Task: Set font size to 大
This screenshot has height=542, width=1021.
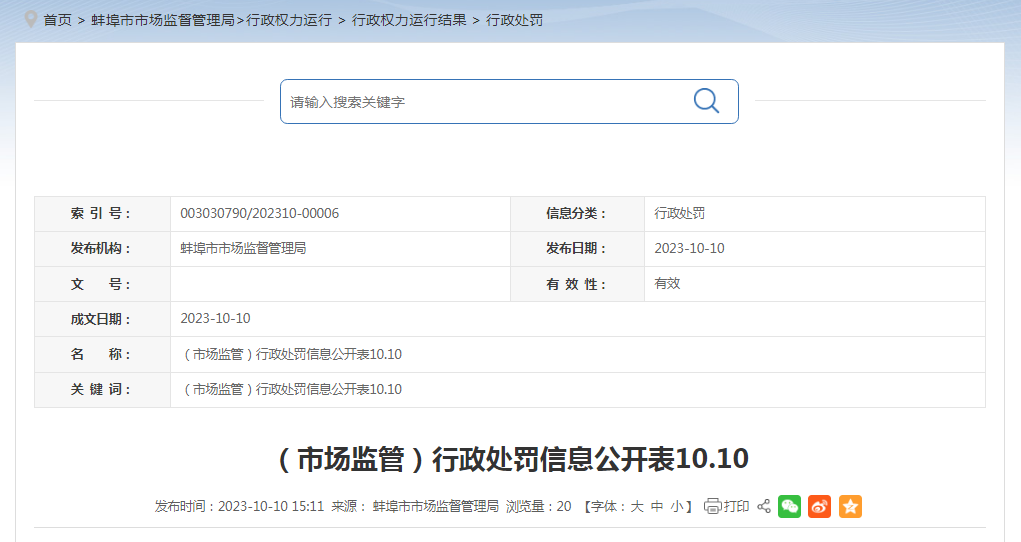Action: (637, 506)
